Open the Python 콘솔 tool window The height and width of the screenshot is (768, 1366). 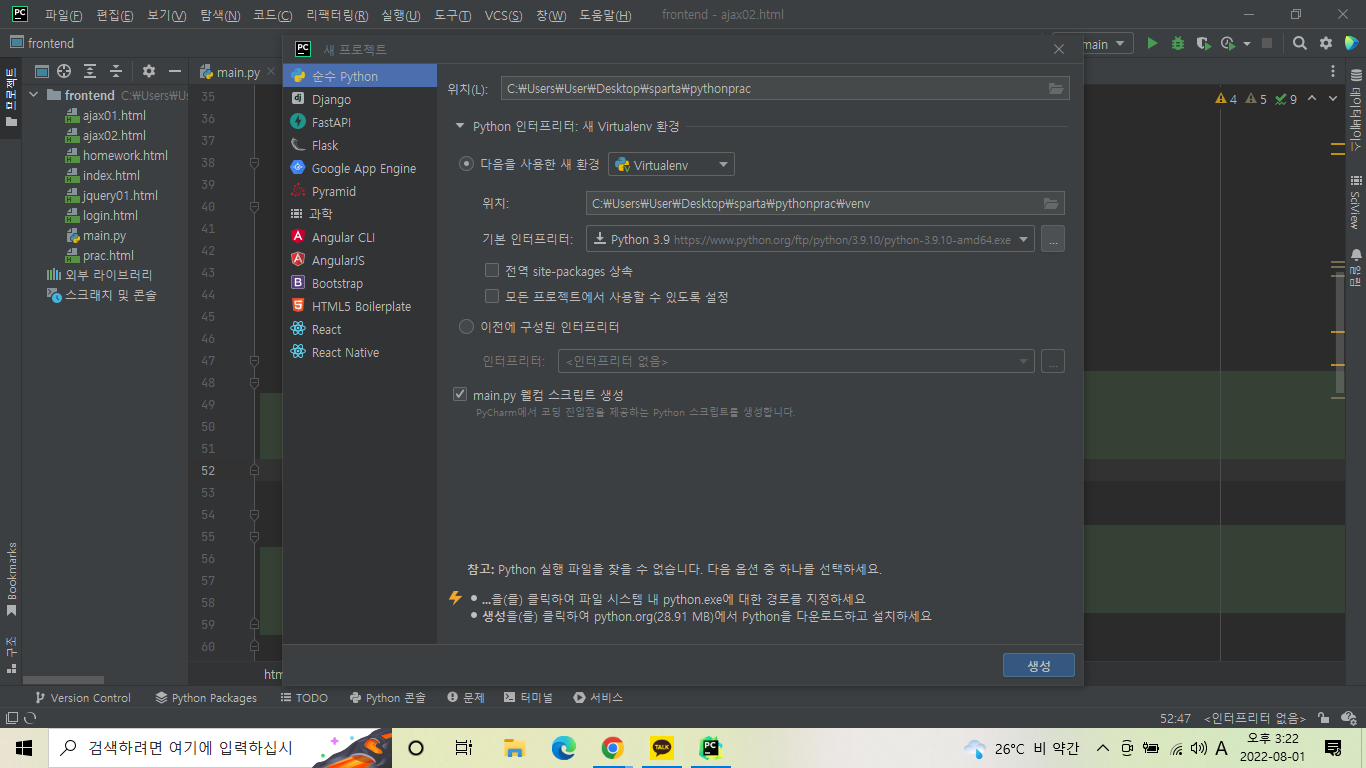(387, 698)
